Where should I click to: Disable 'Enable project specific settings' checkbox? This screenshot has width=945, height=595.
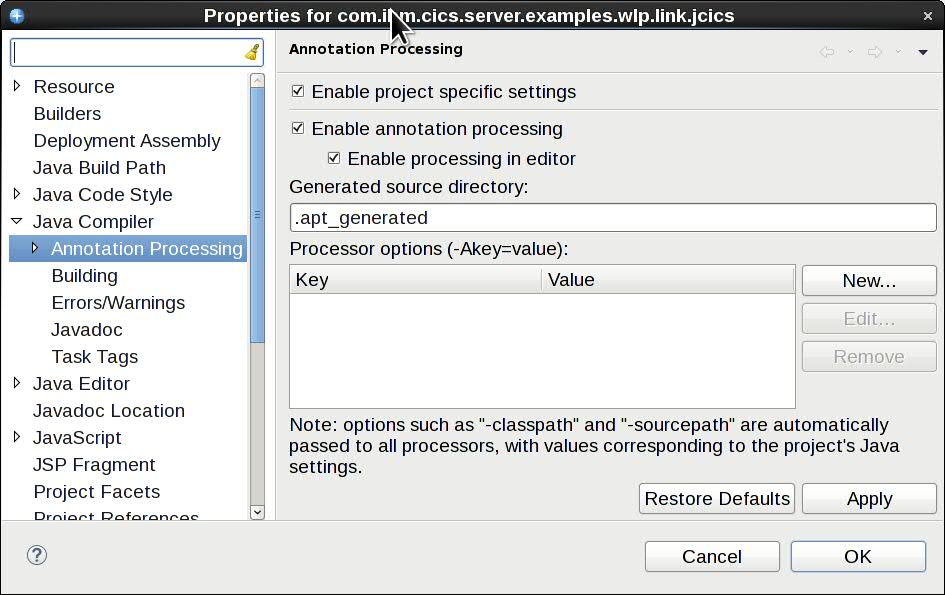pos(297,92)
